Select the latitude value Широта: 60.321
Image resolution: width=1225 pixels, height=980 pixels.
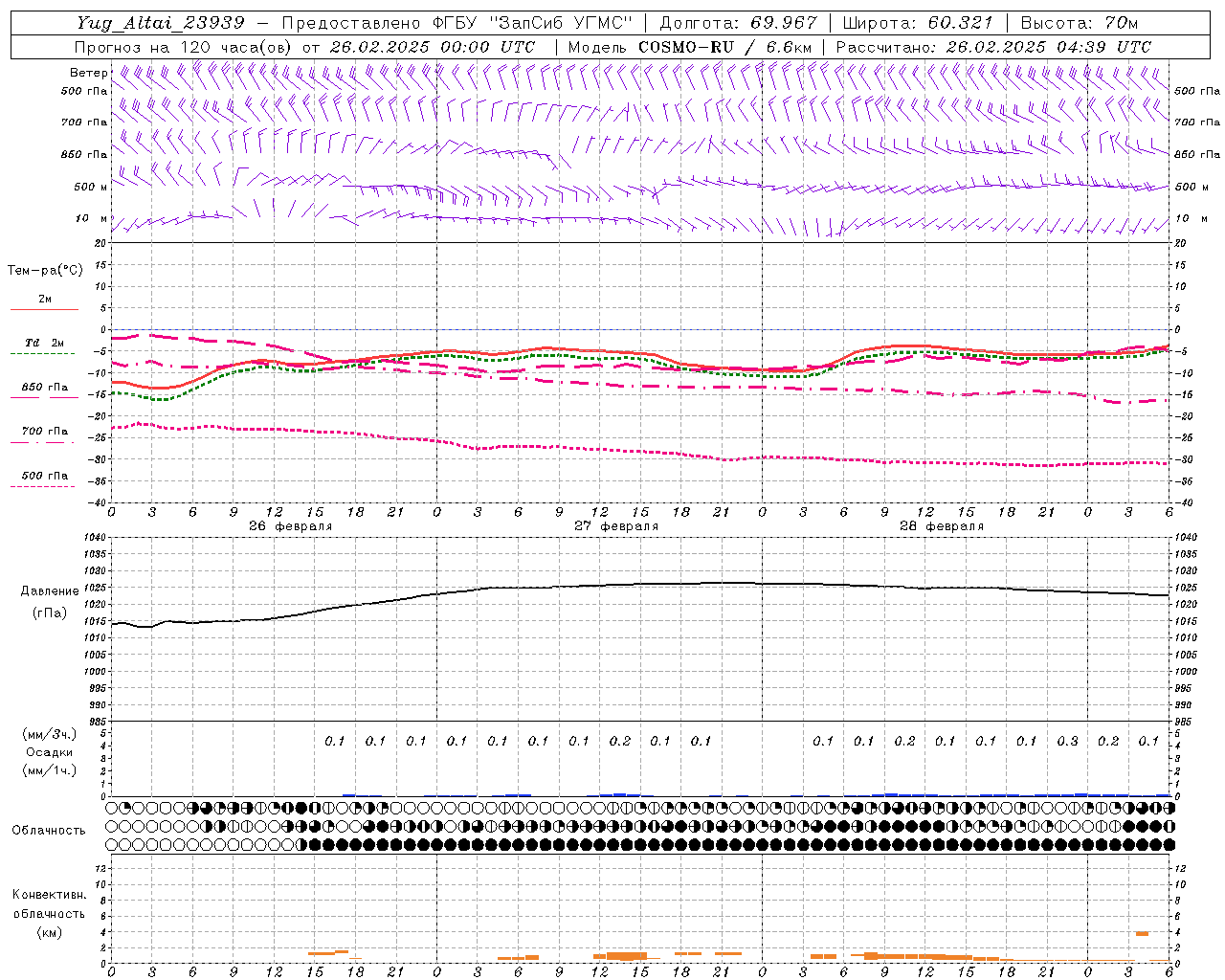[918, 22]
